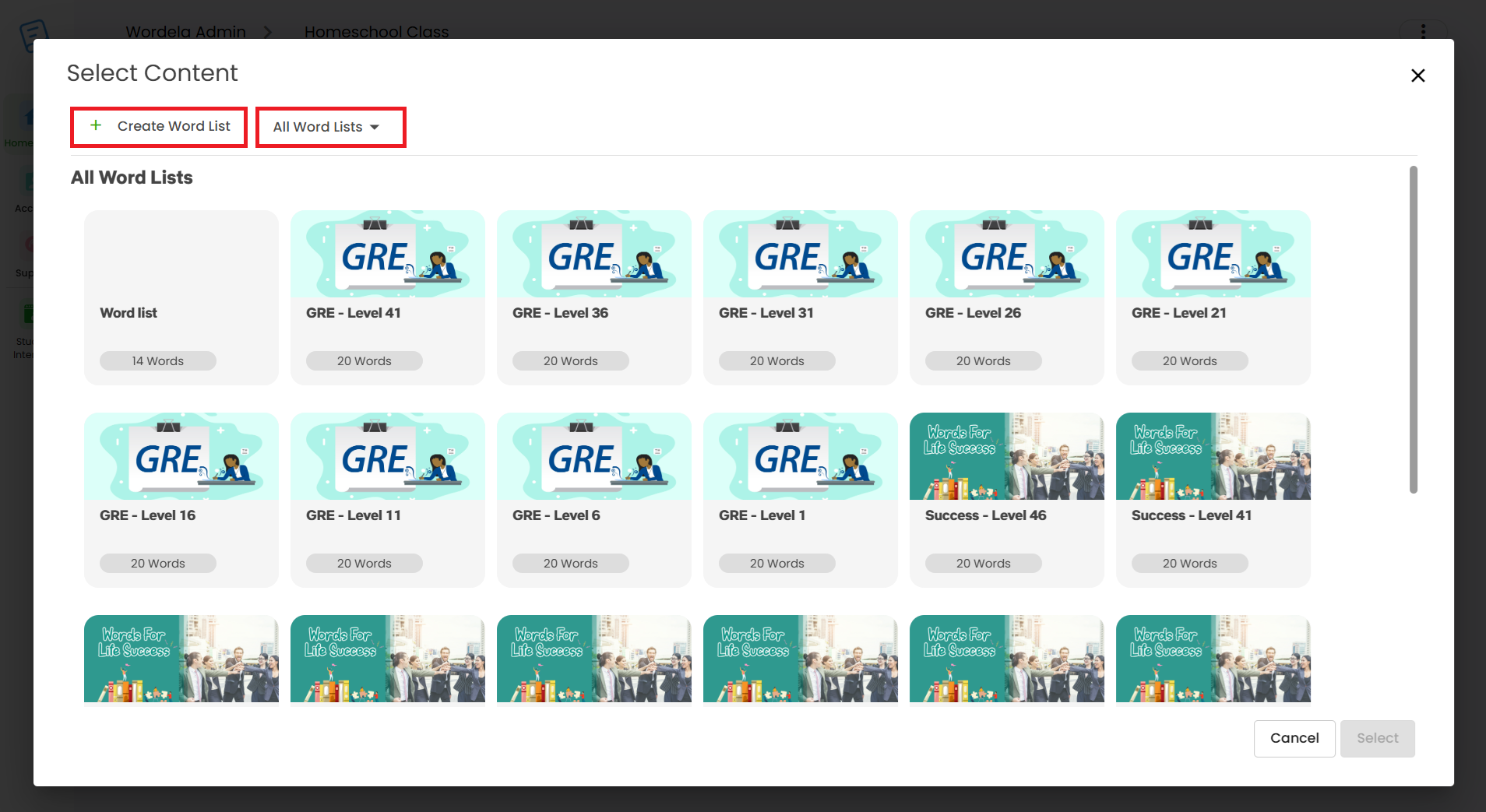Screen dimensions: 1486x812
Task: Select the Word list card
Action: point(181,297)
